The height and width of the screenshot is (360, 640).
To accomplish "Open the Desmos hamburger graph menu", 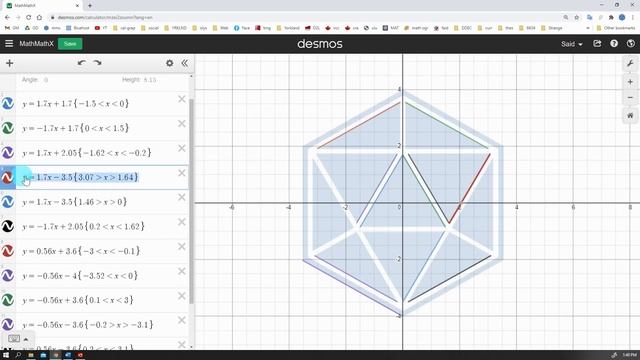I will pos(9,44).
